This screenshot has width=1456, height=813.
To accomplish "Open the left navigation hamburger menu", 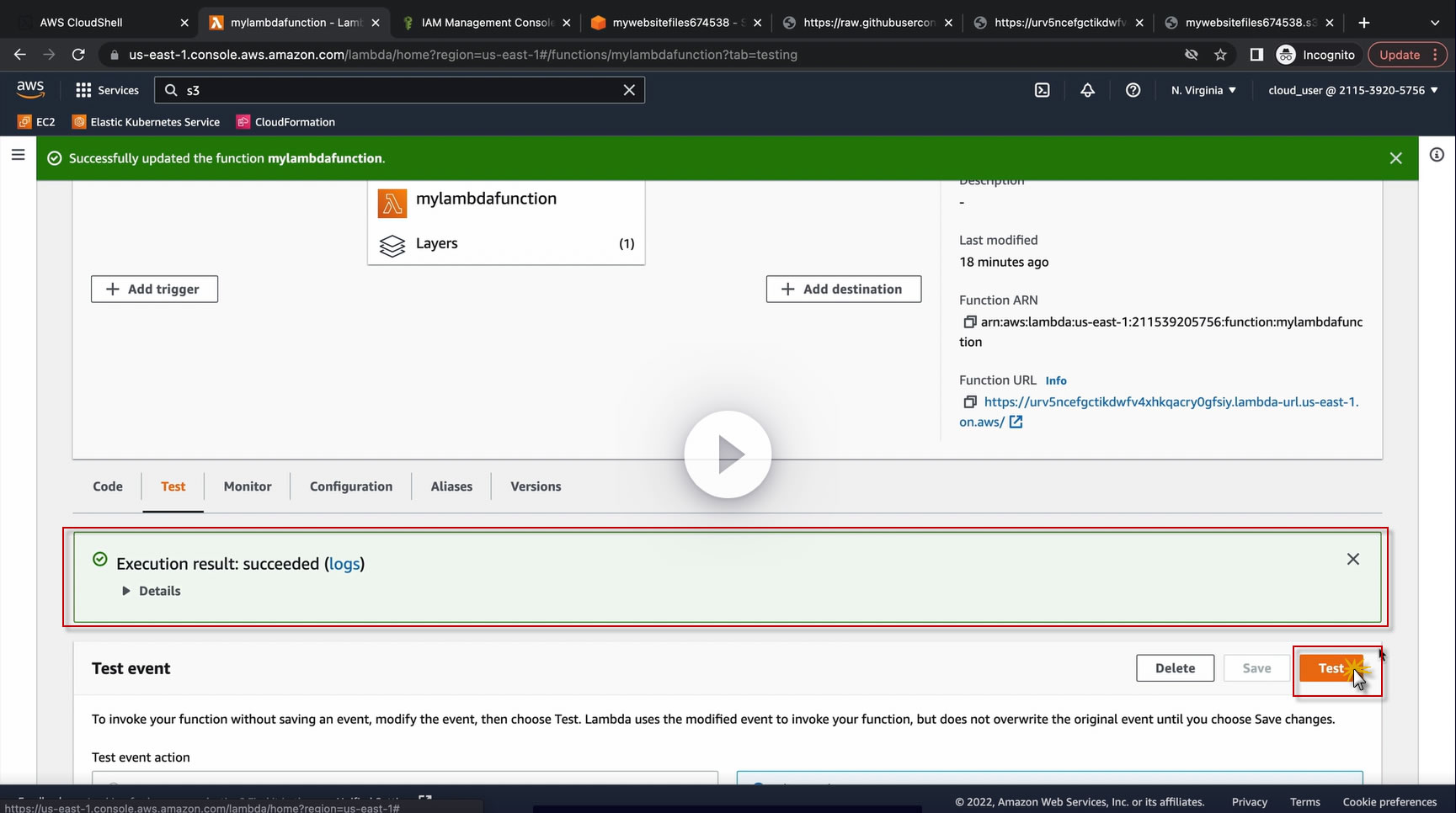I will (18, 155).
